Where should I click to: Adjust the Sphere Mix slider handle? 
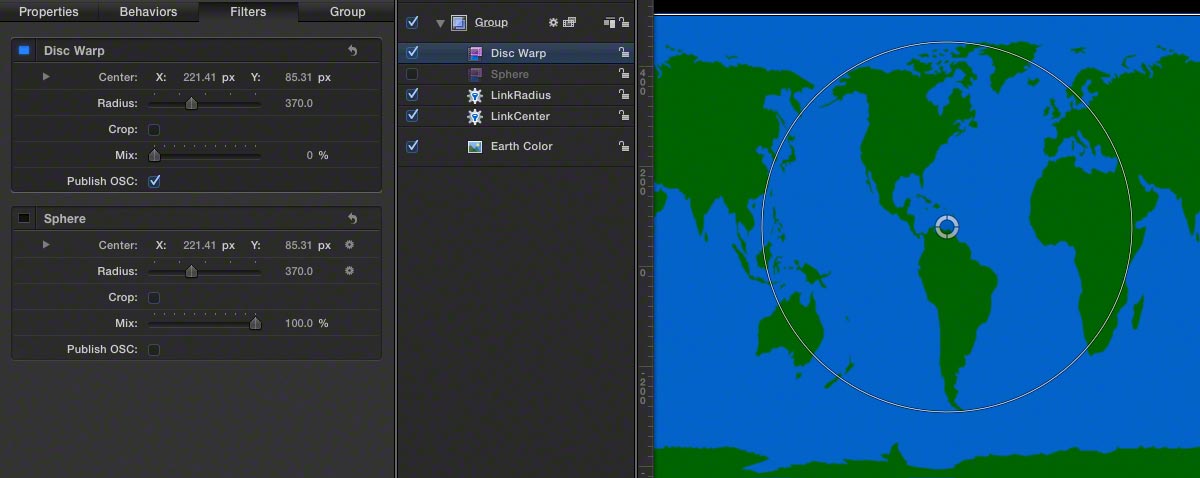pyautogui.click(x=255, y=323)
